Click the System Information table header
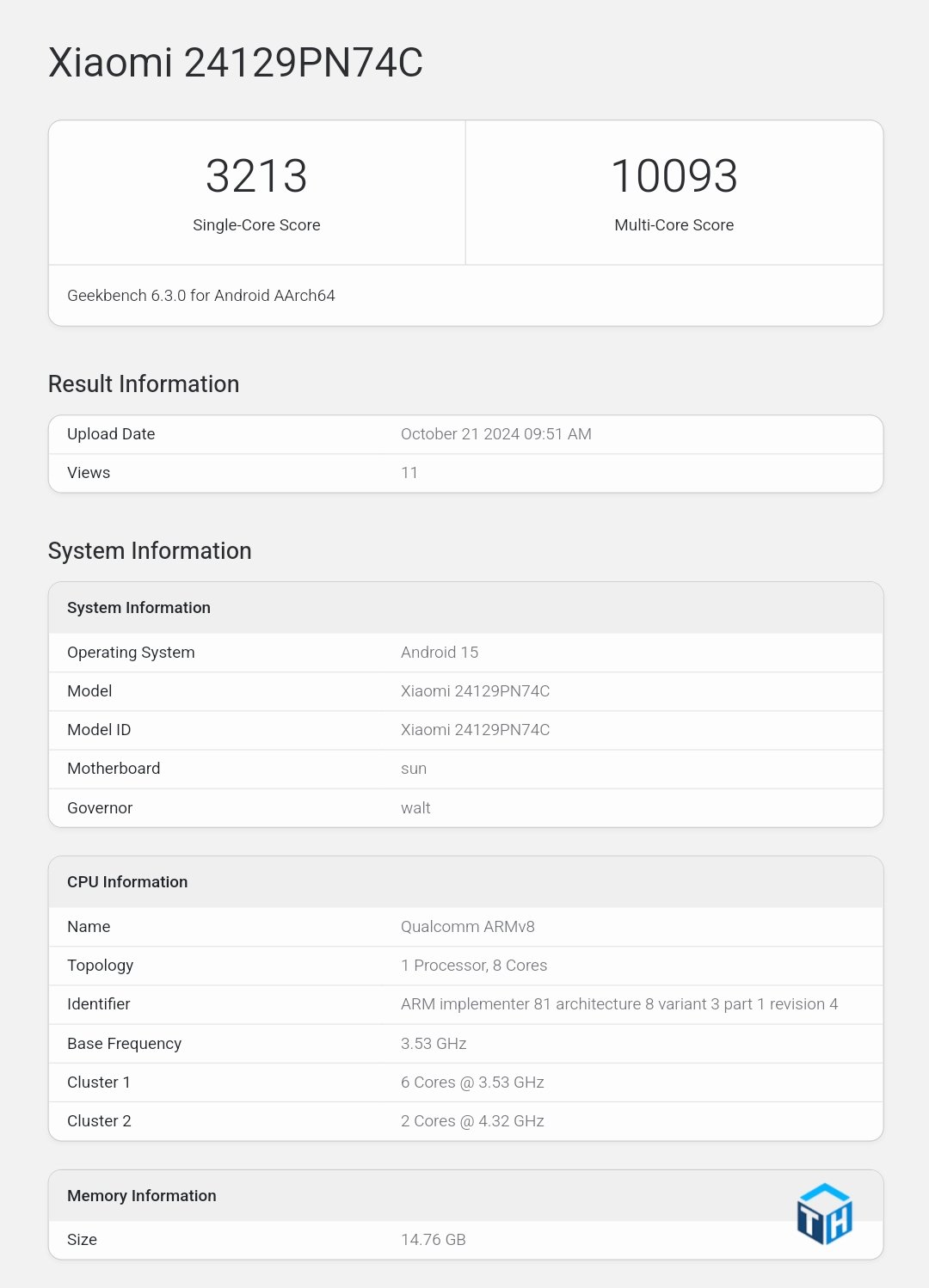The image size is (929, 1288). 138,608
